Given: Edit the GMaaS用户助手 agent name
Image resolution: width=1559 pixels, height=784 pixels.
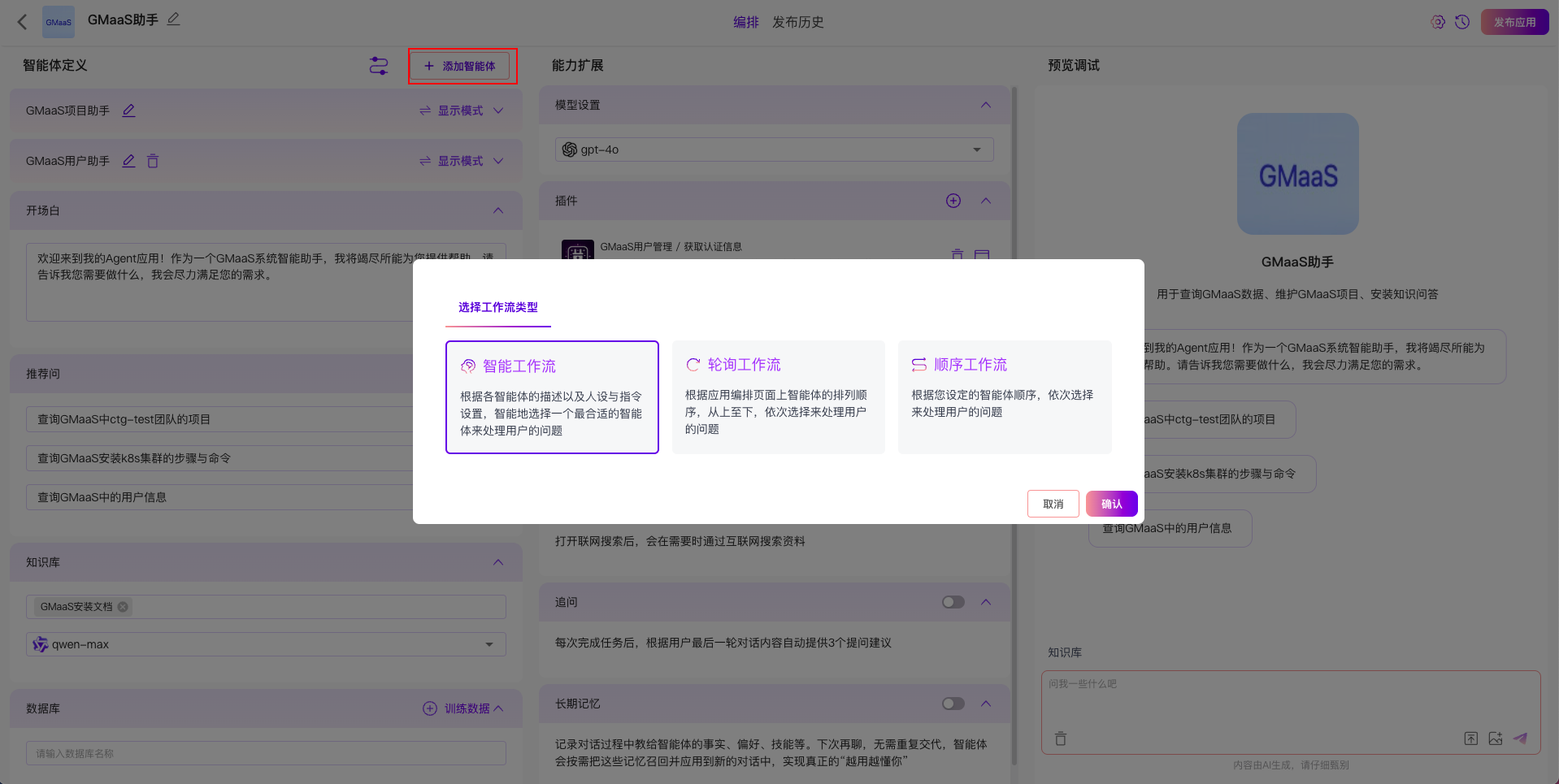Looking at the screenshot, I should [128, 161].
